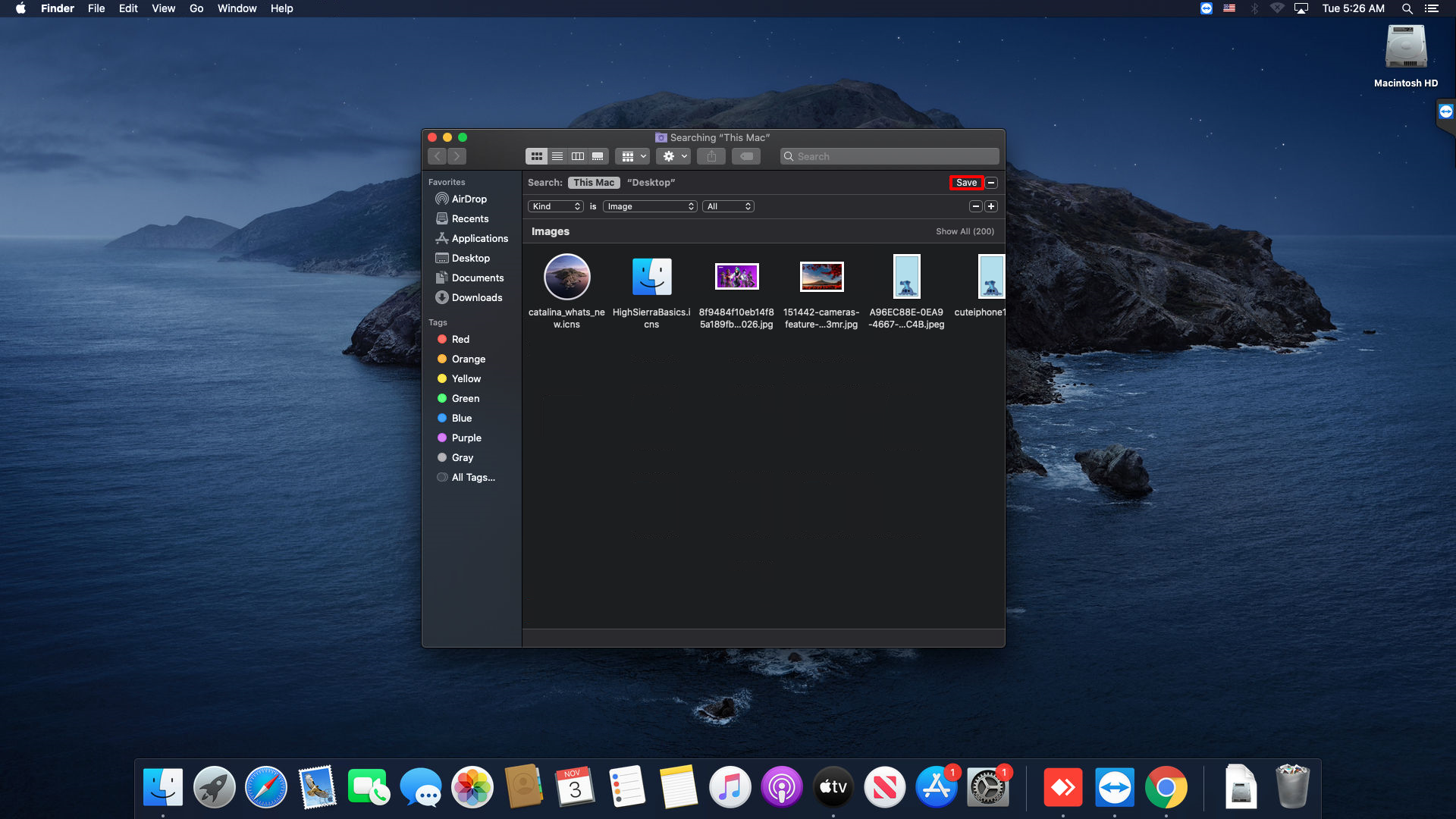Select the "This Mac" search scope
Screen dimensions: 1456x819
[594, 183]
